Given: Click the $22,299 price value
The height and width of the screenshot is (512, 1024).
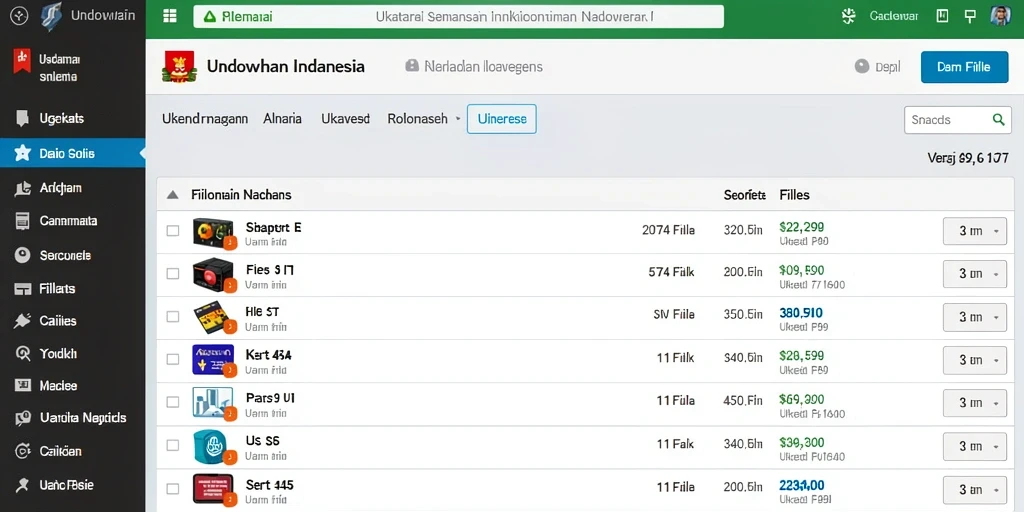Looking at the screenshot, I should (801, 227).
